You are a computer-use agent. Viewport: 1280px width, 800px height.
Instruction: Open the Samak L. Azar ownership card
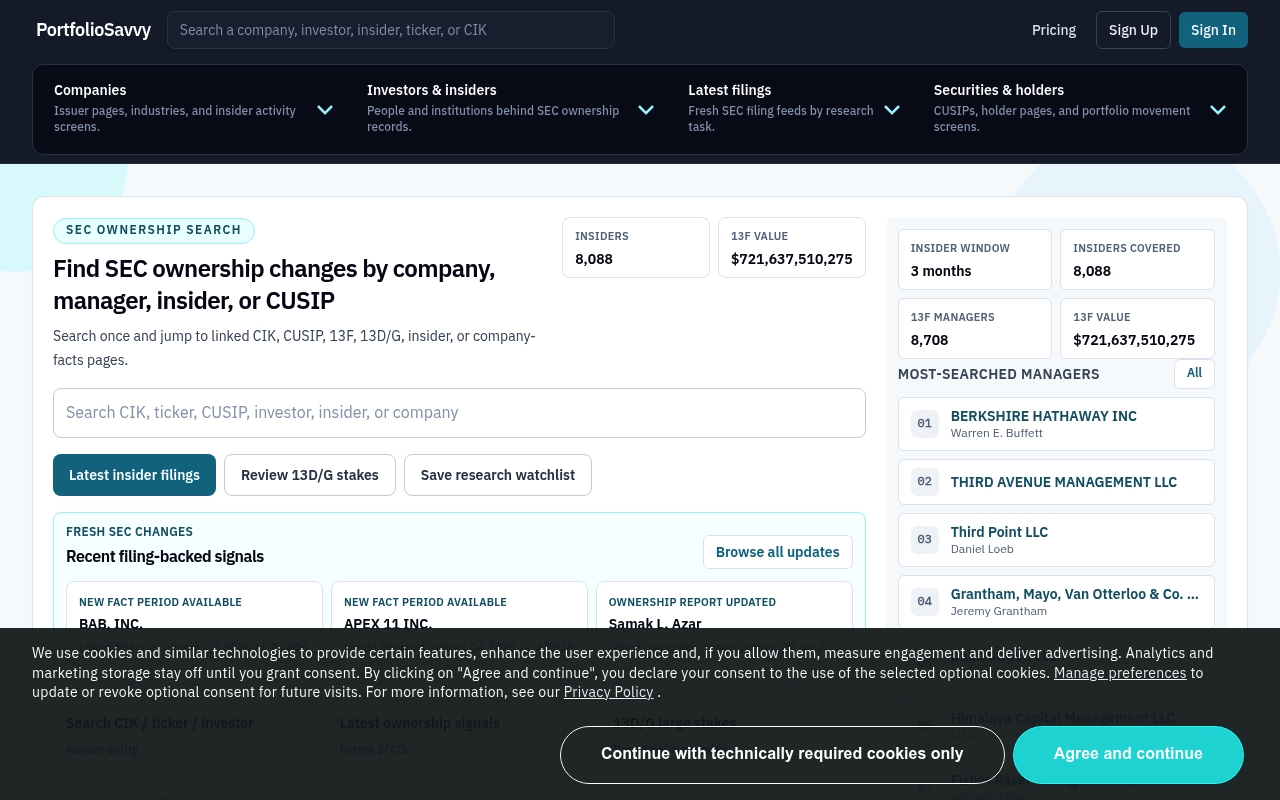coord(724,606)
